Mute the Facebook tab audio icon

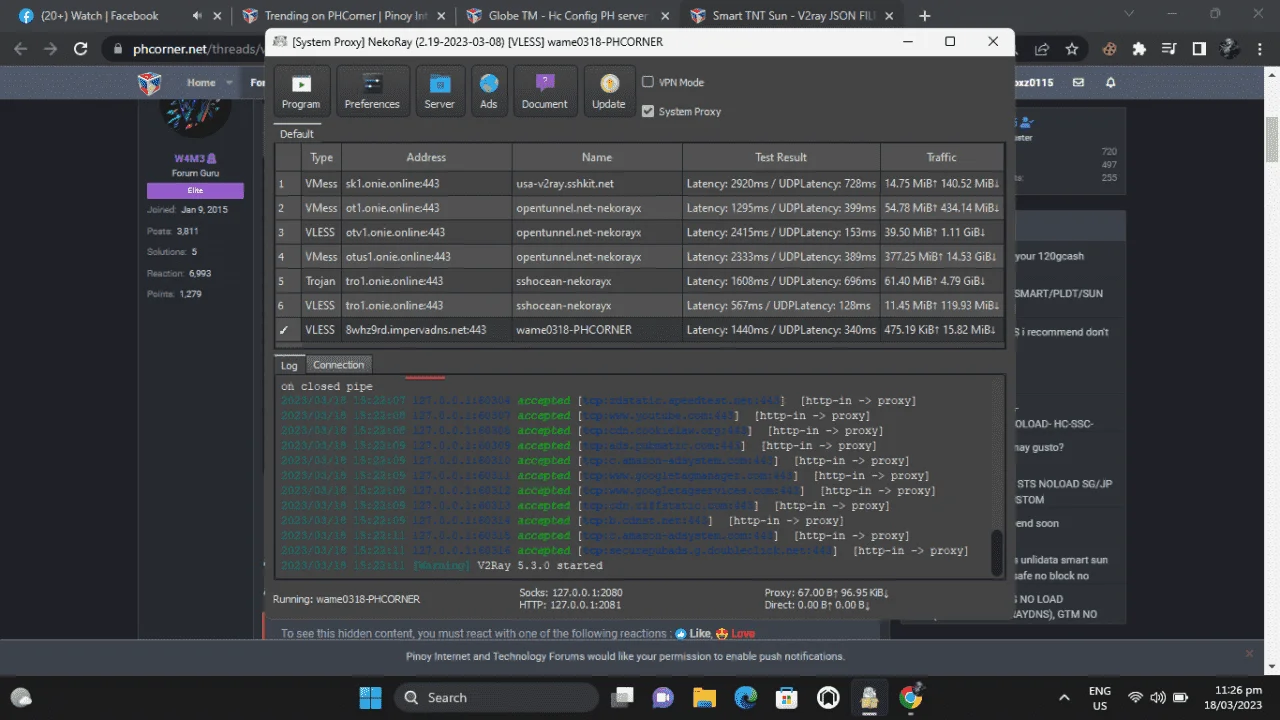click(196, 16)
